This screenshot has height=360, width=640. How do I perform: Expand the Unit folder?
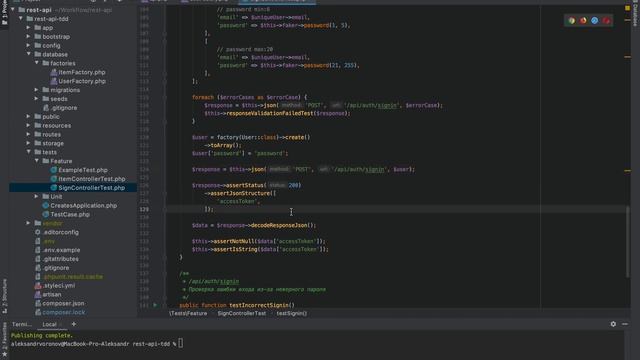[x=37, y=196]
